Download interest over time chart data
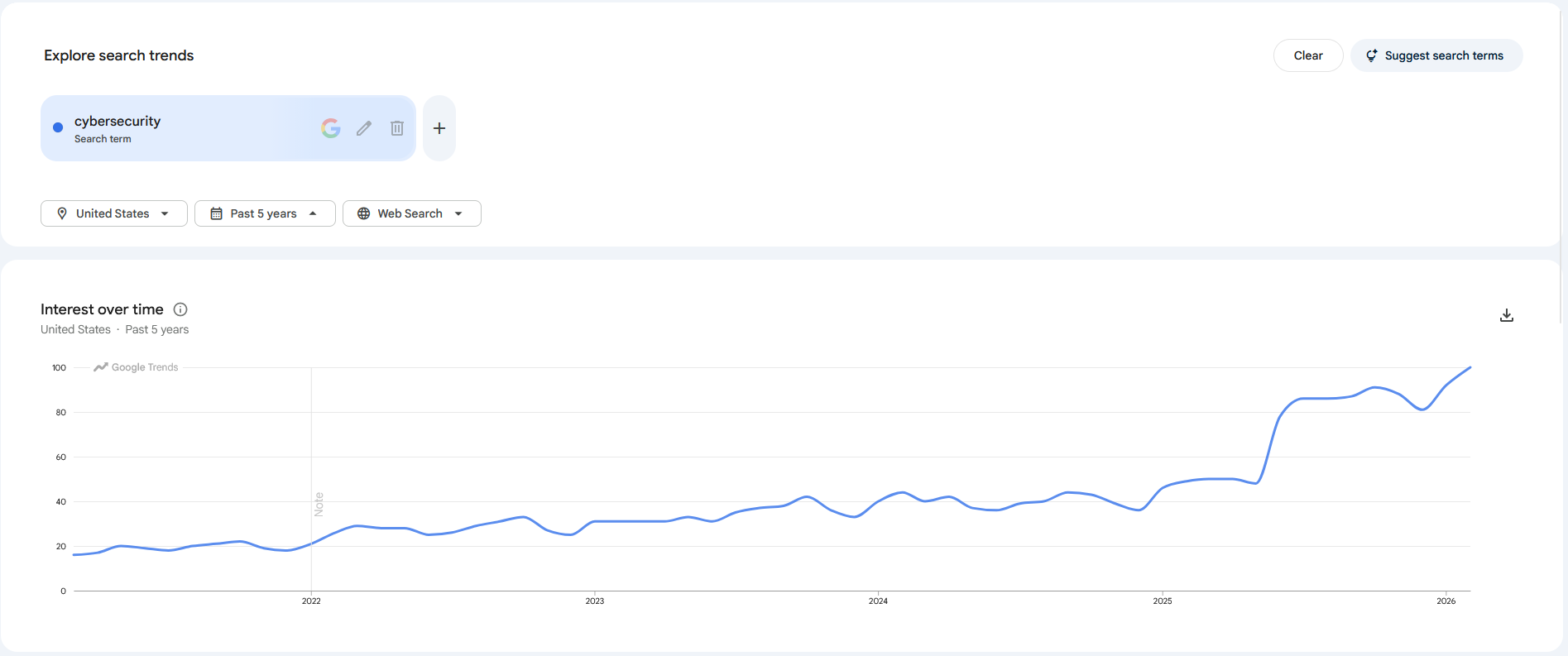This screenshot has height=656, width=1568. point(1507,315)
